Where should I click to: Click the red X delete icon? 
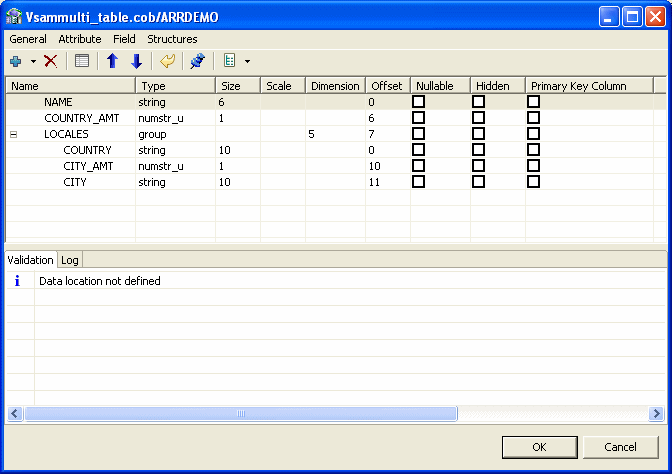pyautogui.click(x=51, y=61)
